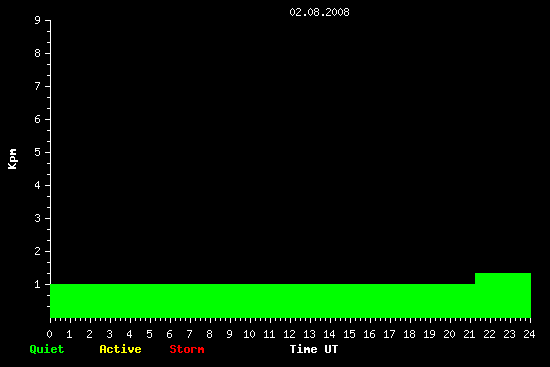Click the Time UT axis label
The height and width of the screenshot is (367, 550).
(x=314, y=349)
